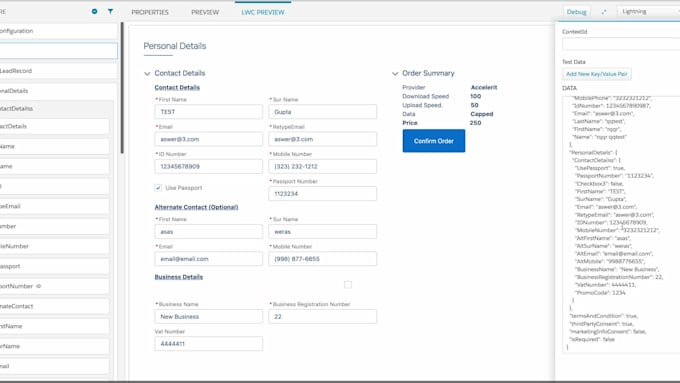Select the ileNumber element in structure tree
680x383 pixels.
54,246
